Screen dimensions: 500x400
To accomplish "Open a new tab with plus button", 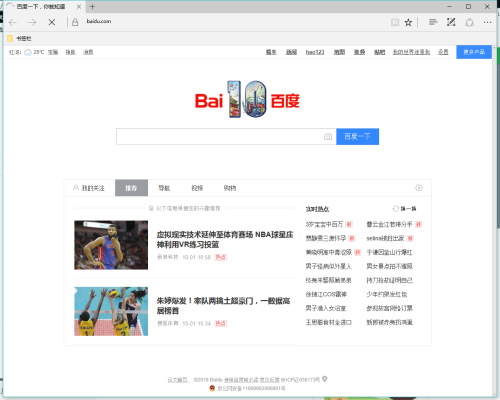I will (x=92, y=6).
